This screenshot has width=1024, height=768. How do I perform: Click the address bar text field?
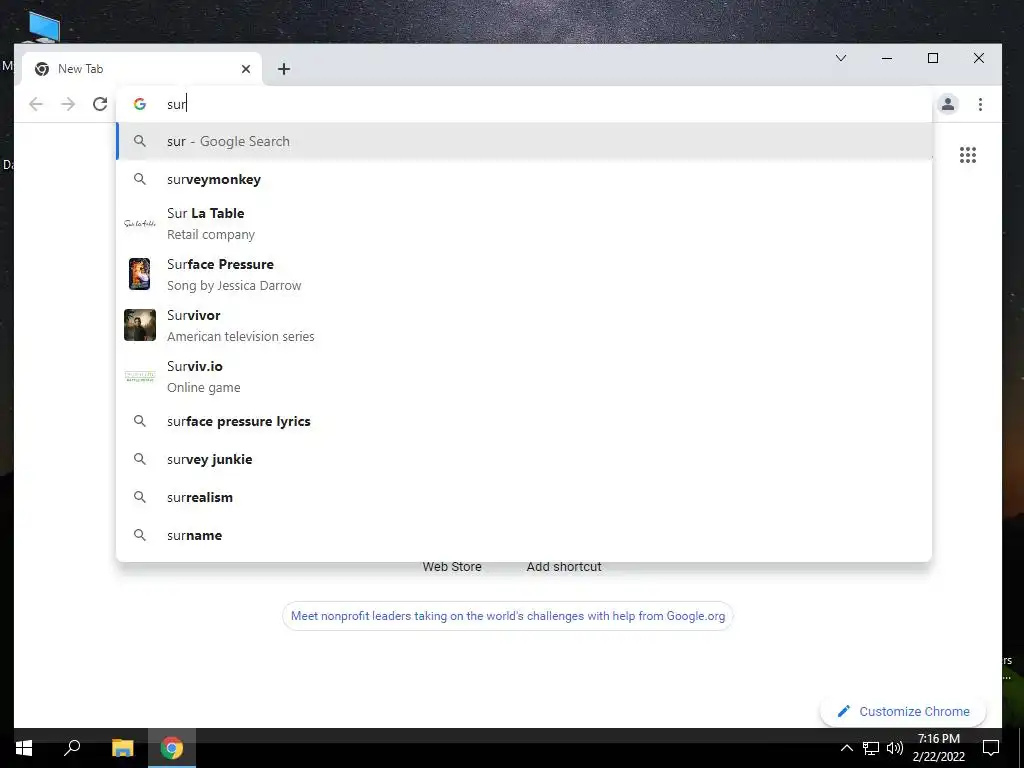(x=524, y=104)
